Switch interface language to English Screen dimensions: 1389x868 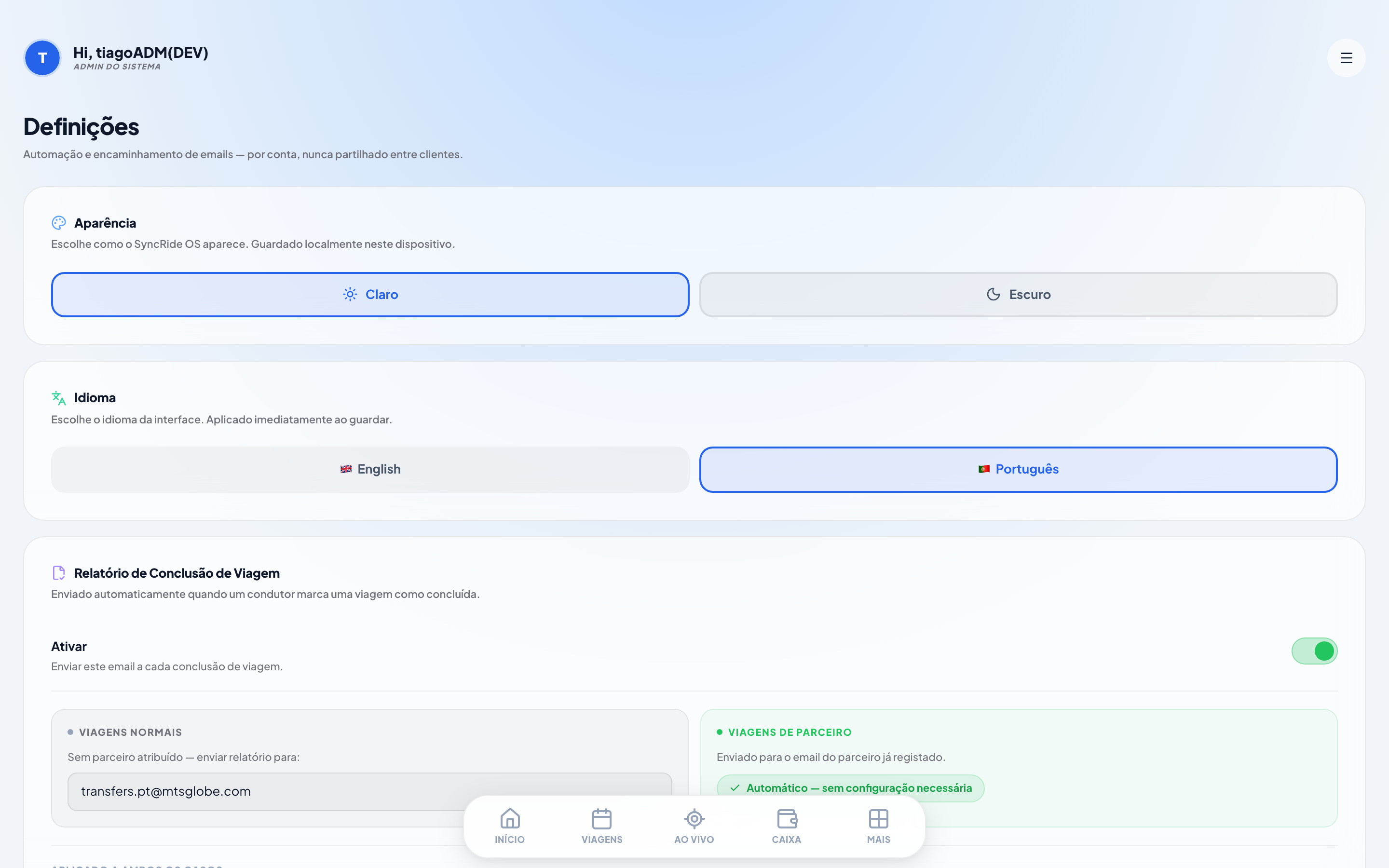370,470
